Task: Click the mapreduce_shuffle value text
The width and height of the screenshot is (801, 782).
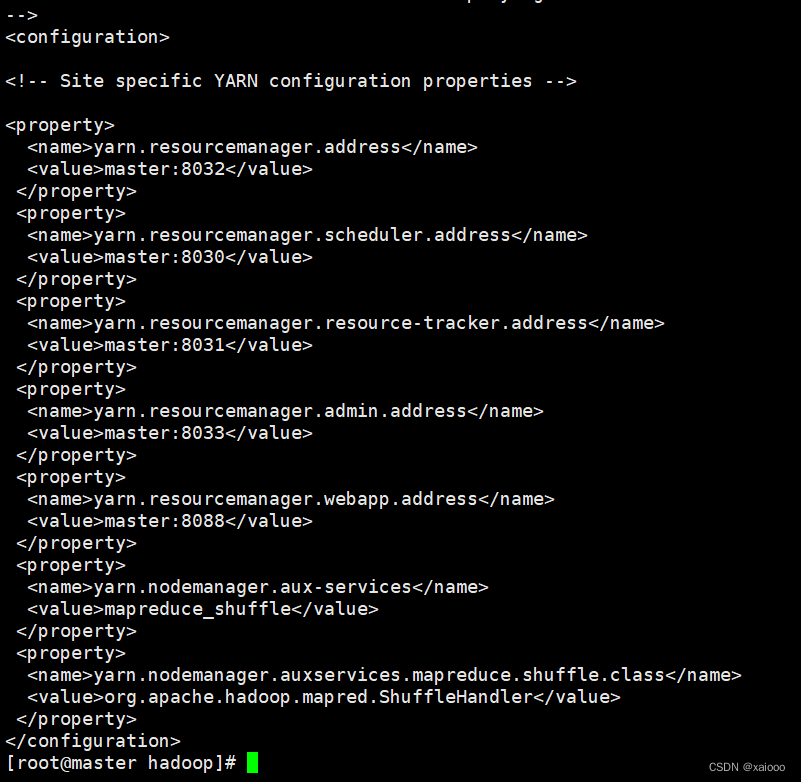Action: [198, 609]
